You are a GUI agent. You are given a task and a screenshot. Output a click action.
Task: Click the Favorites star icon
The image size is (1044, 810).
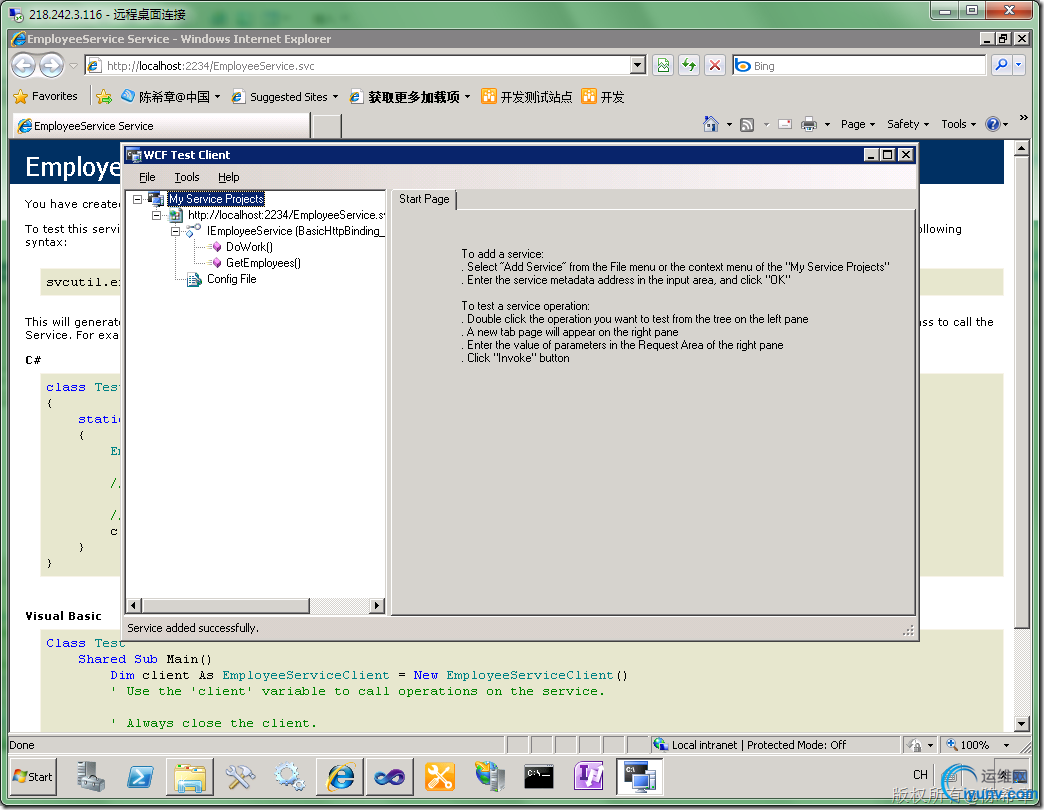pos(21,97)
